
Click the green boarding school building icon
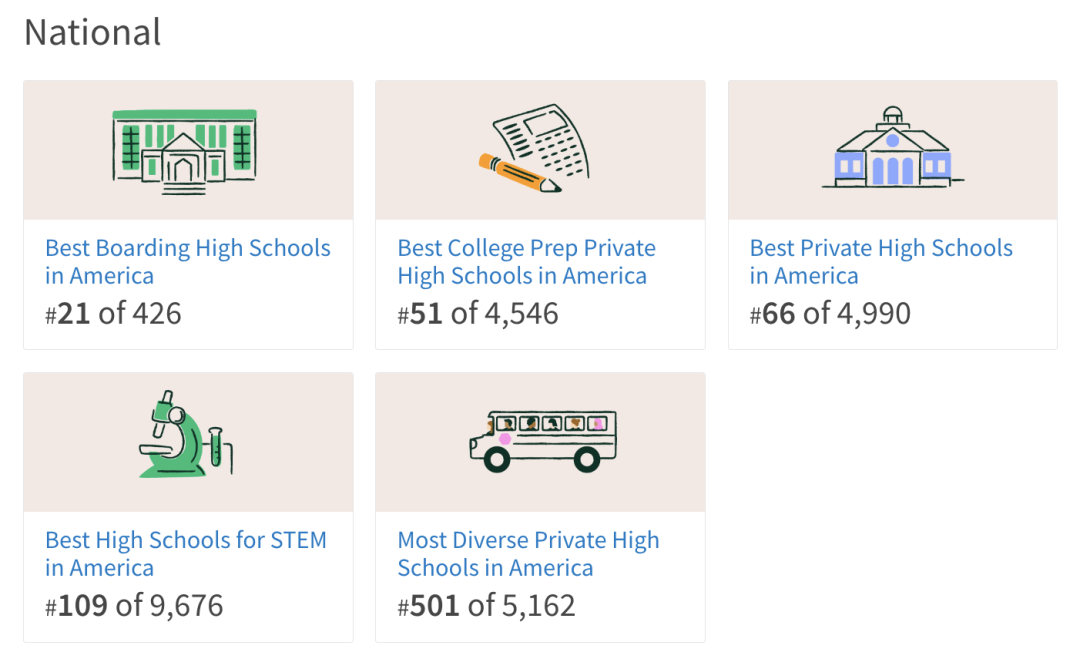(x=185, y=152)
